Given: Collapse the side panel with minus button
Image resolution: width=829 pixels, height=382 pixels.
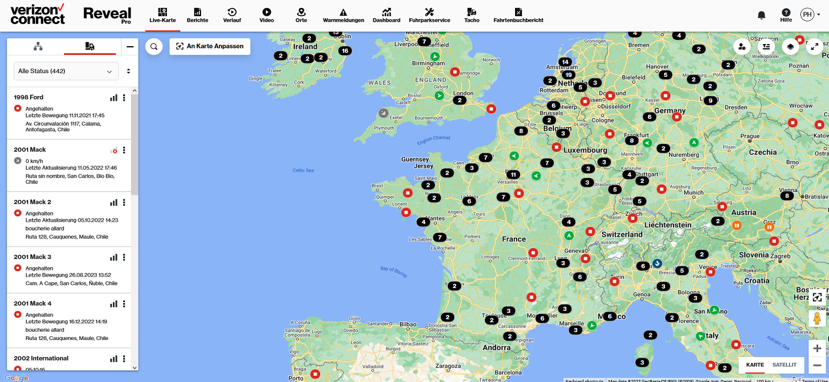Looking at the screenshot, I should point(130,46).
